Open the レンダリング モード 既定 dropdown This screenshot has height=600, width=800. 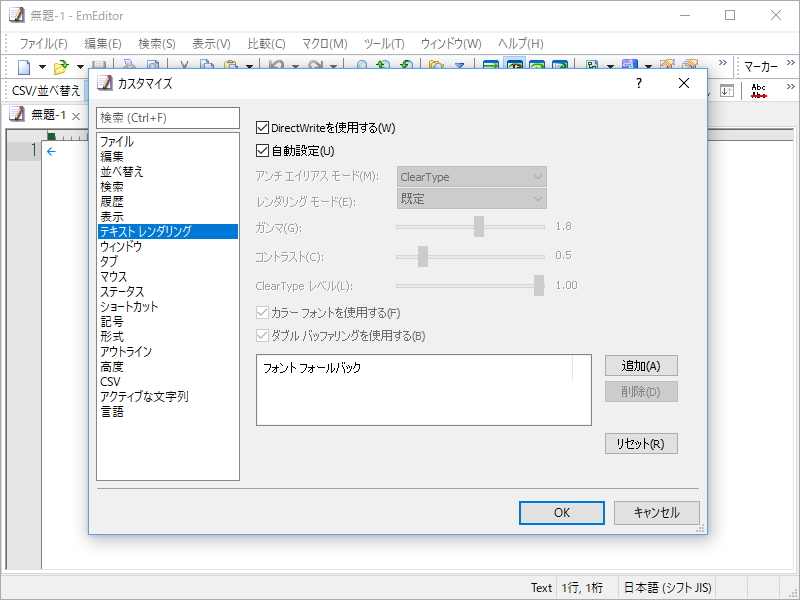coord(471,198)
